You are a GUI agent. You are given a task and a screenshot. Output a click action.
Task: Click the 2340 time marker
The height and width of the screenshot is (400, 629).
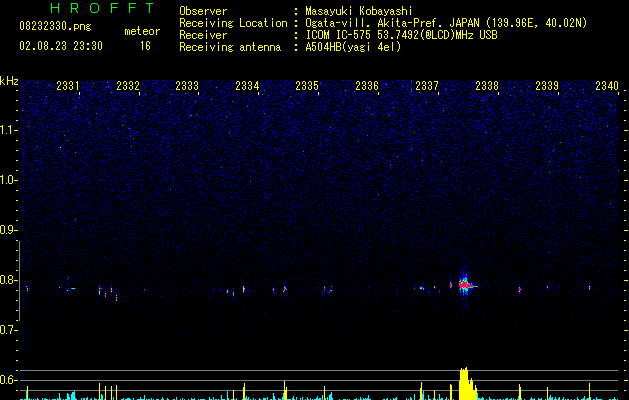(x=607, y=86)
